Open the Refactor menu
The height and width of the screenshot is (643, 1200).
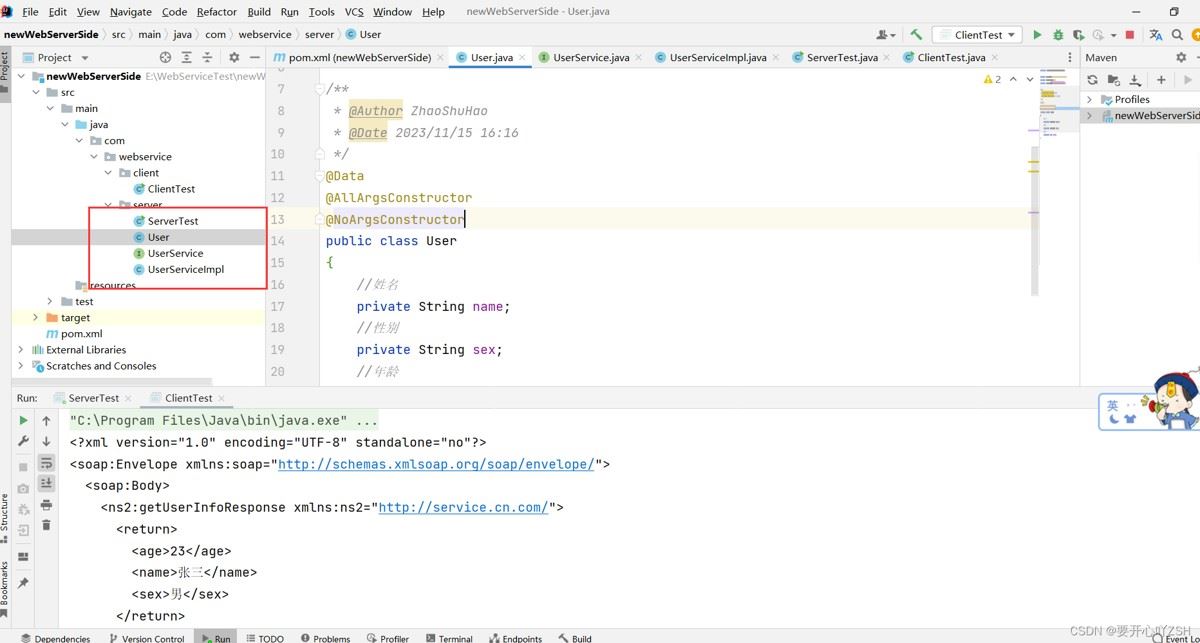[x=216, y=12]
